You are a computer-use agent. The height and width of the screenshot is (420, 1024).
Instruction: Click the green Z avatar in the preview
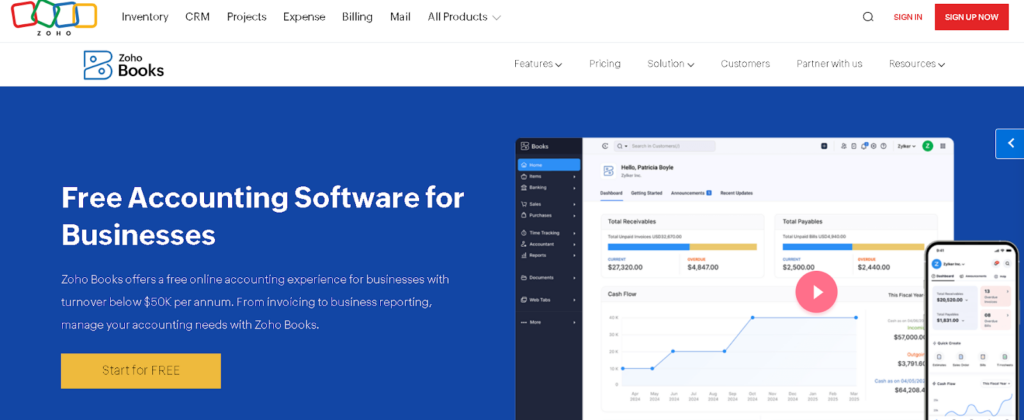click(x=927, y=146)
